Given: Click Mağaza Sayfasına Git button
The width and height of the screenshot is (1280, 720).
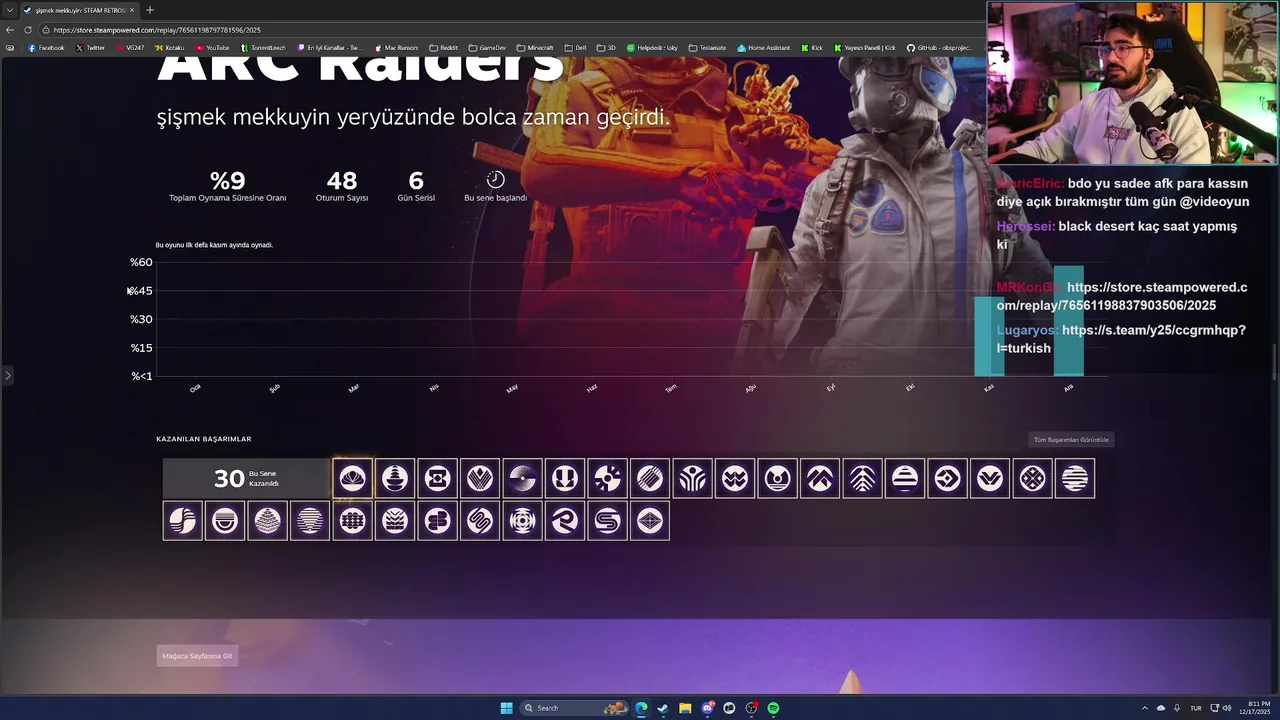Looking at the screenshot, I should click(198, 656).
